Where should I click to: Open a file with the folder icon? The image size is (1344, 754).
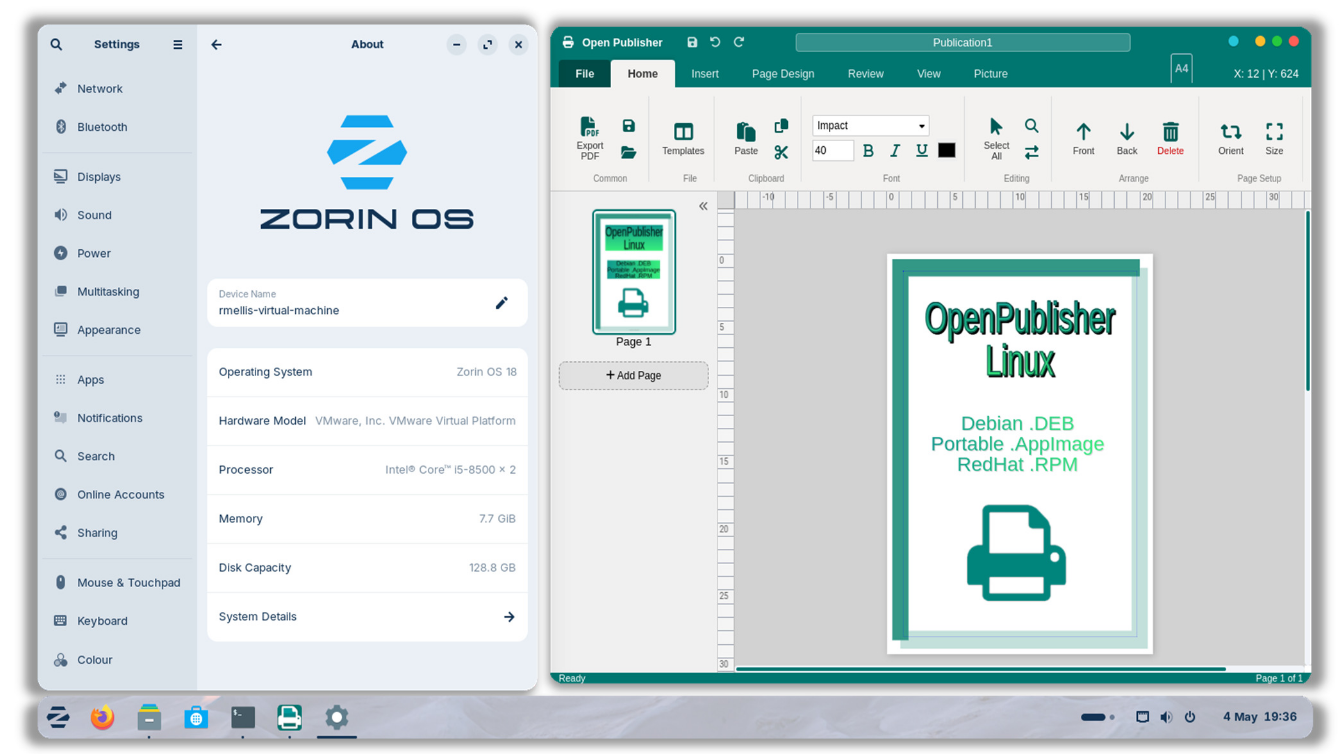tap(628, 153)
